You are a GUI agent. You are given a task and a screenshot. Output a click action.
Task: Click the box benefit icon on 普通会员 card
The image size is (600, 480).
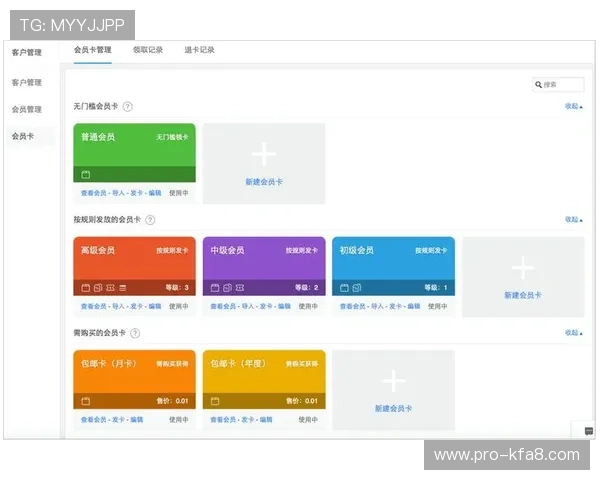point(86,175)
